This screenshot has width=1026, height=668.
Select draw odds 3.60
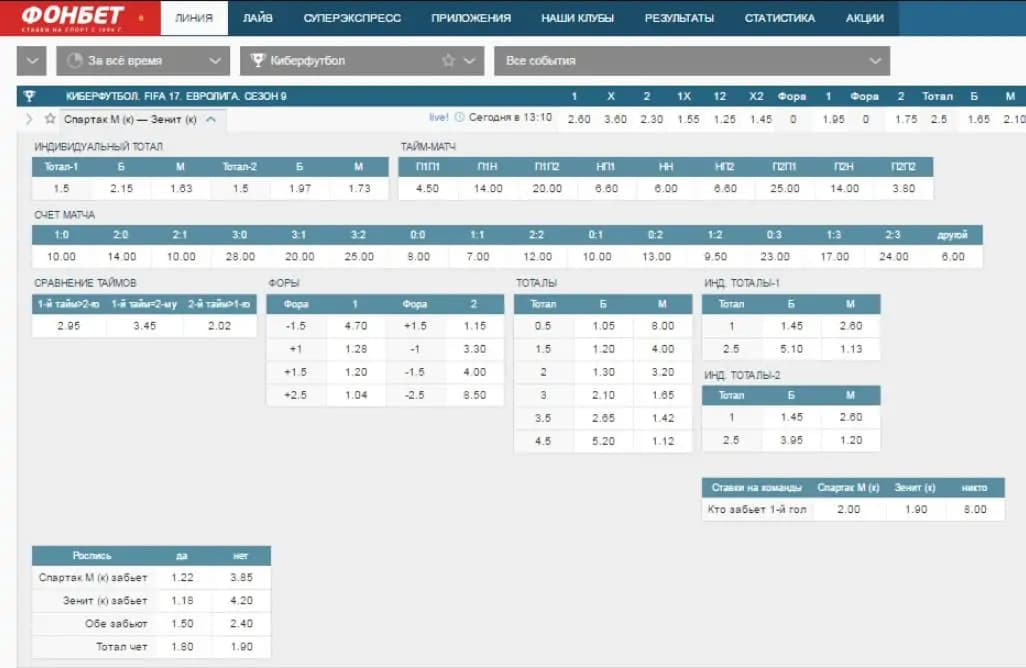coord(615,120)
